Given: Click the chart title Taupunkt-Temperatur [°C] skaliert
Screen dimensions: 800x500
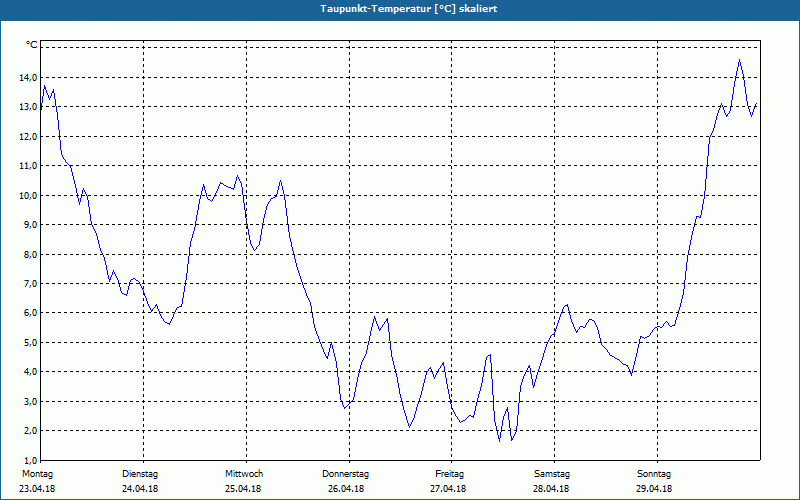Looking at the screenshot, I should coord(409,9).
